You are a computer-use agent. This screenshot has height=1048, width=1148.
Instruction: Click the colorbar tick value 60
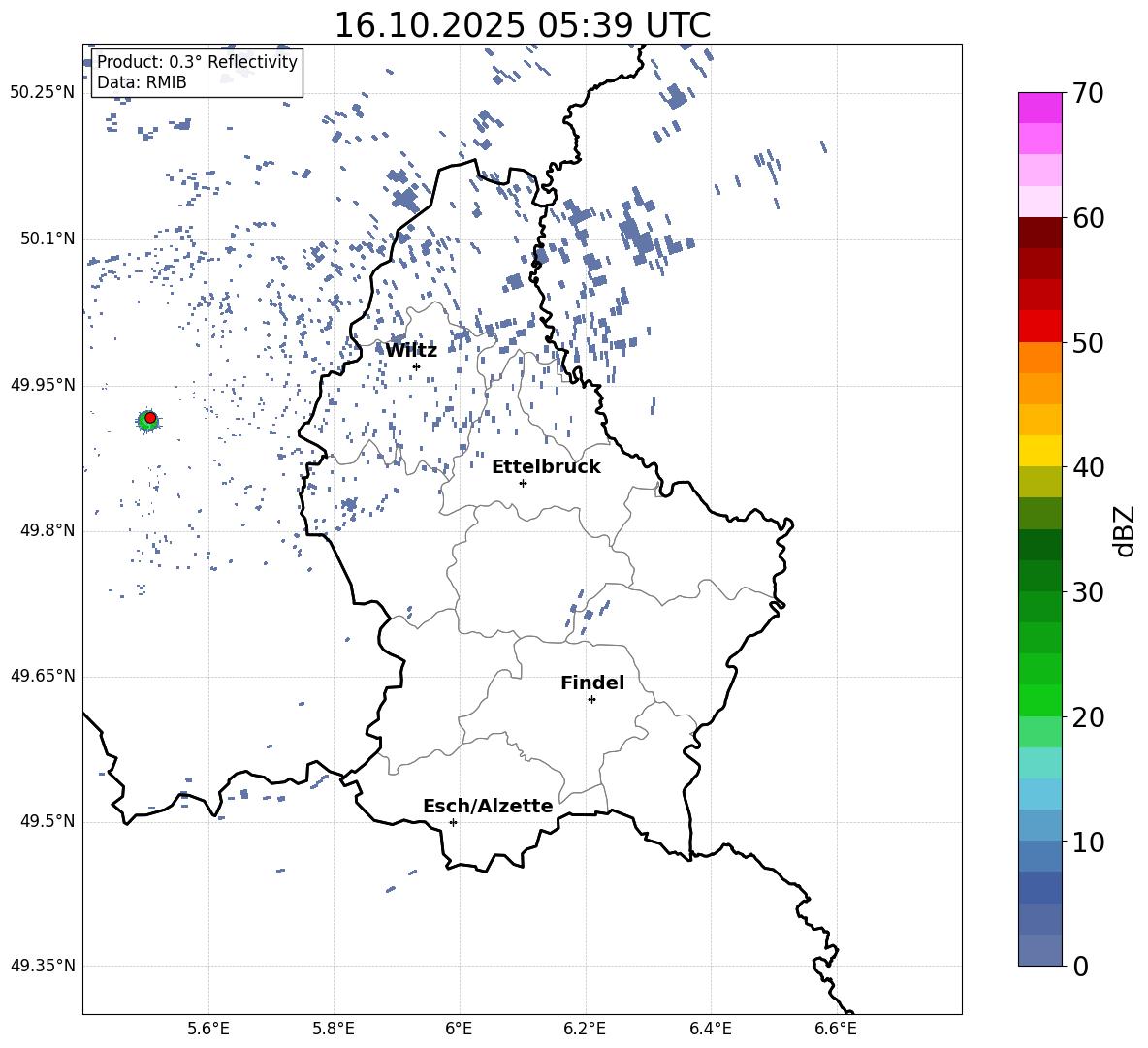(1088, 218)
